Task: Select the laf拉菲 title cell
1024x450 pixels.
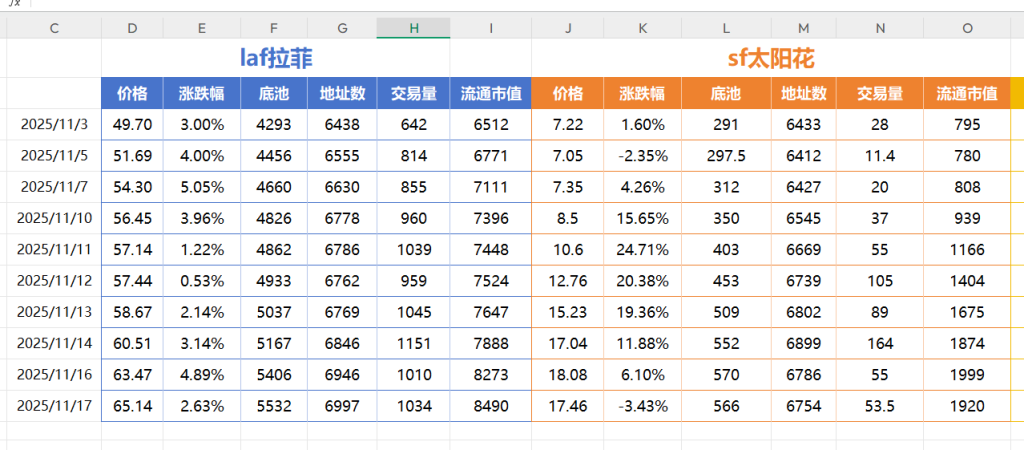Action: click(x=276, y=59)
